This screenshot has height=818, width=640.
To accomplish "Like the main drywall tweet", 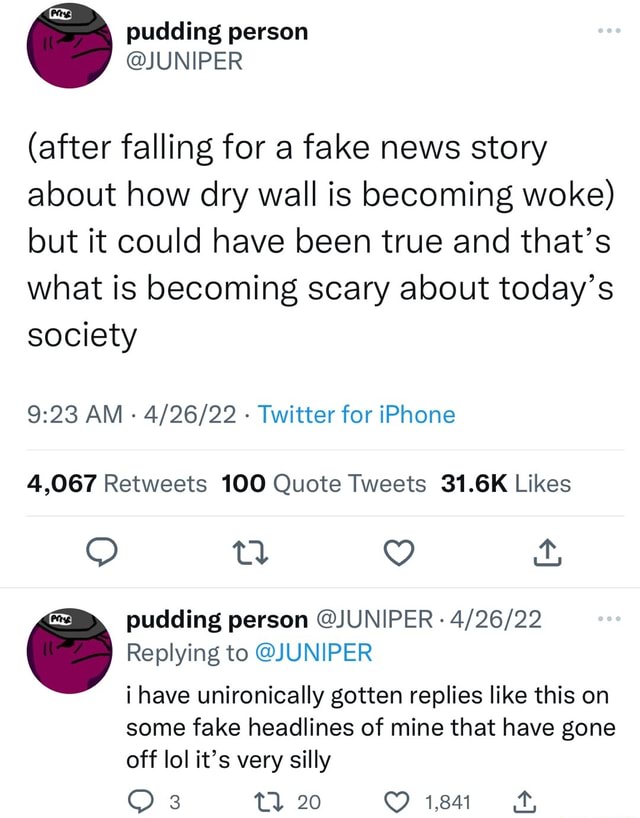I will [x=398, y=551].
